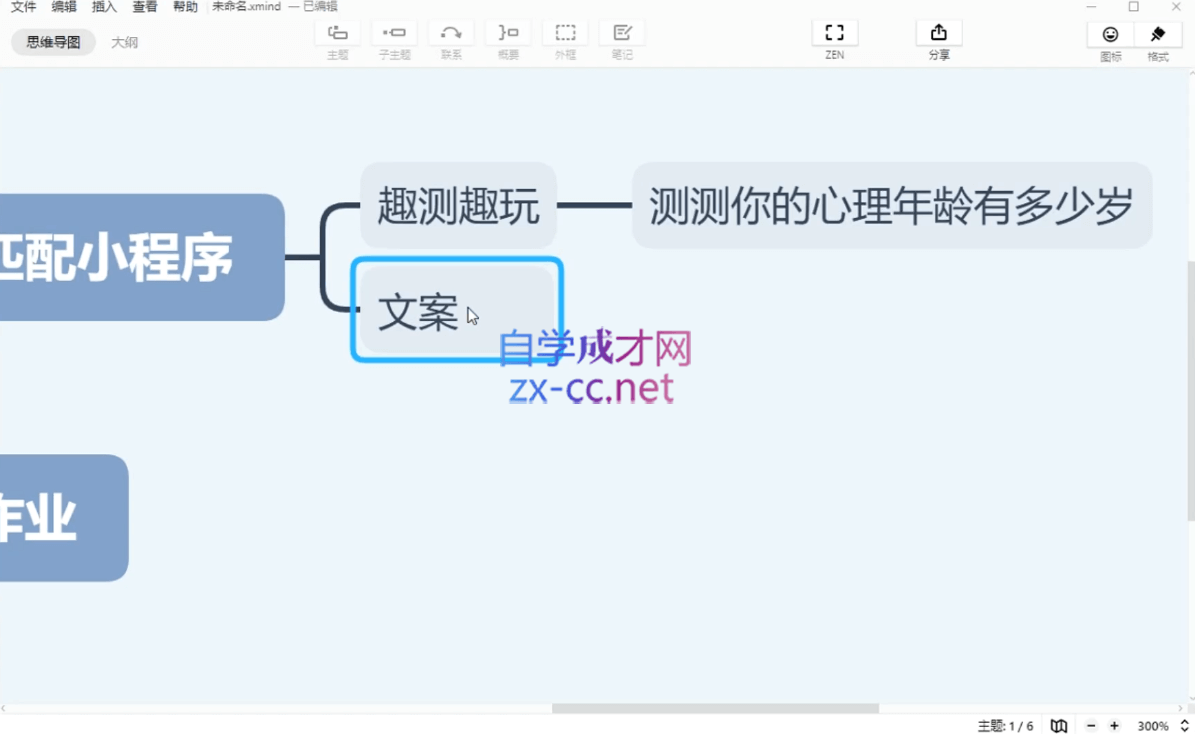Select the 趣测趣玩 topic node
This screenshot has width=1195, height=734.
[458, 205]
